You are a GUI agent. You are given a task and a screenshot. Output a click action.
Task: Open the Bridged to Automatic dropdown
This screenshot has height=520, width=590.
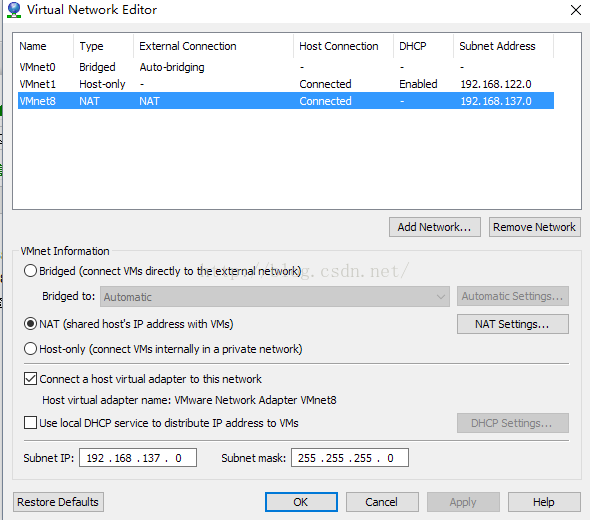[x=275, y=296]
